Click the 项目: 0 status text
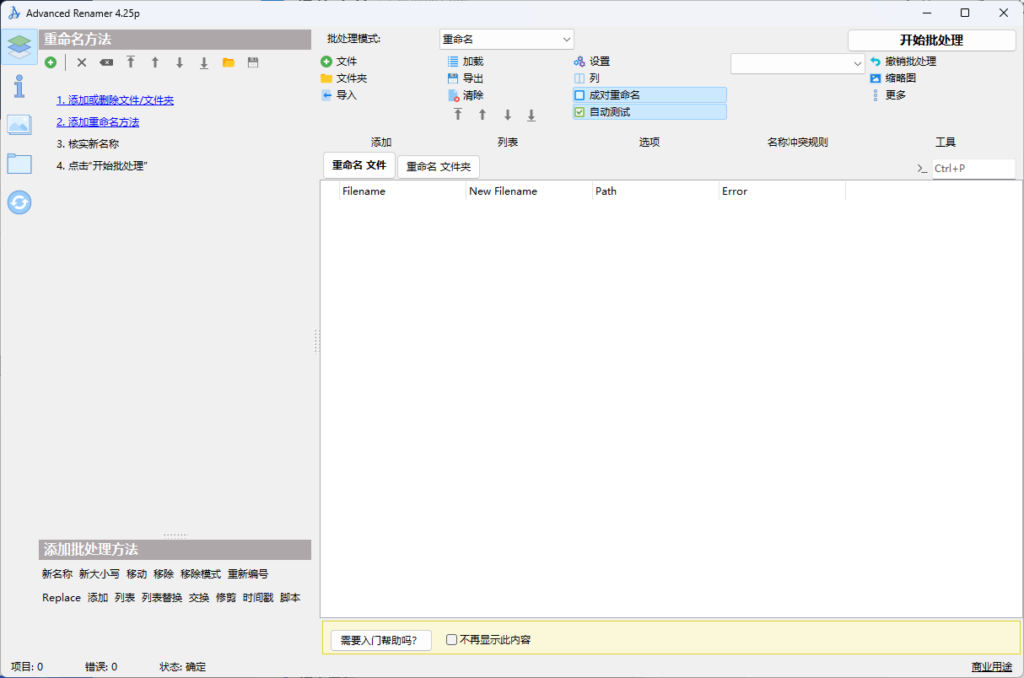 [x=27, y=667]
